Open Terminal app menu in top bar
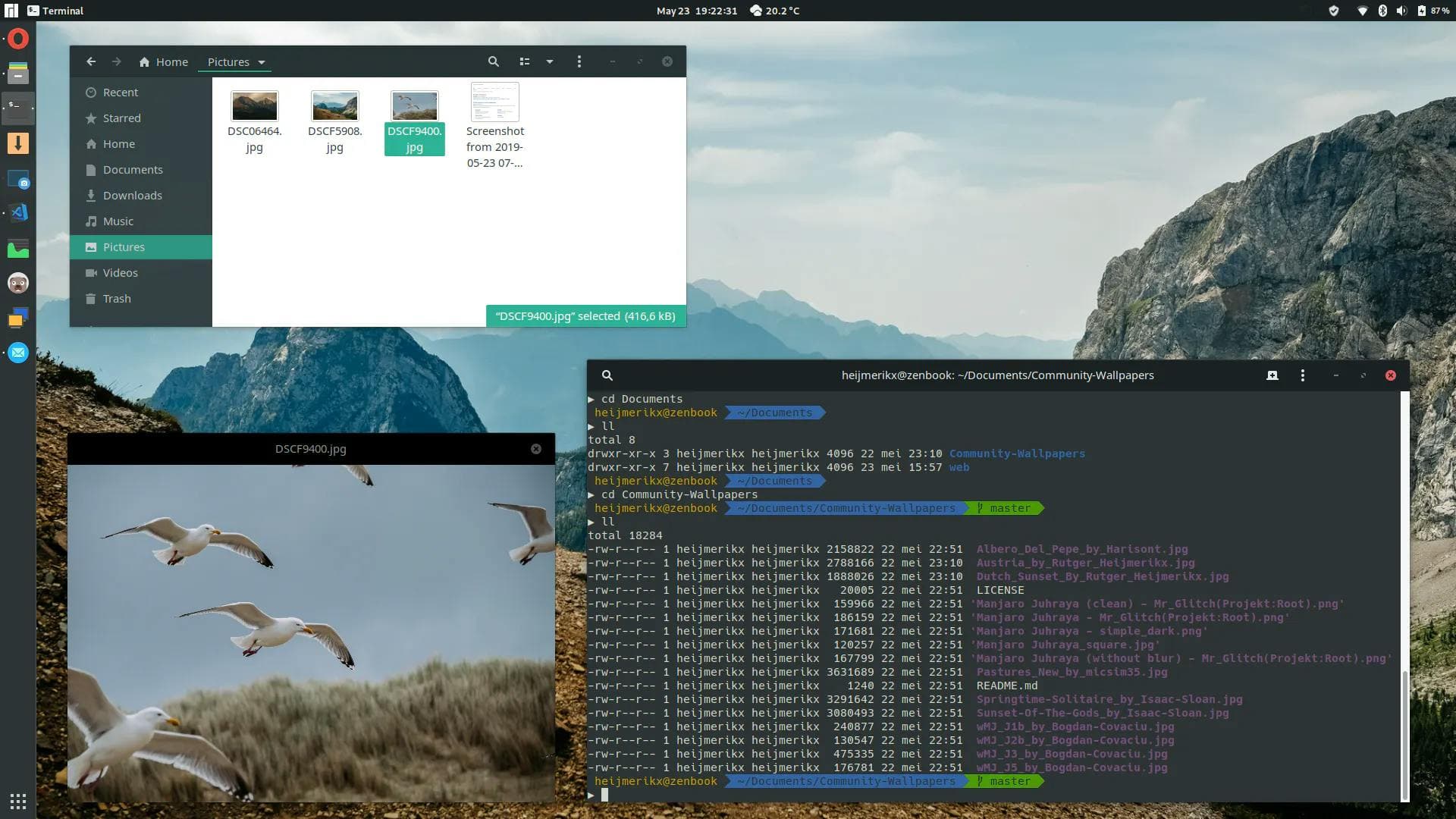Image resolution: width=1456 pixels, height=819 pixels. 55,11
